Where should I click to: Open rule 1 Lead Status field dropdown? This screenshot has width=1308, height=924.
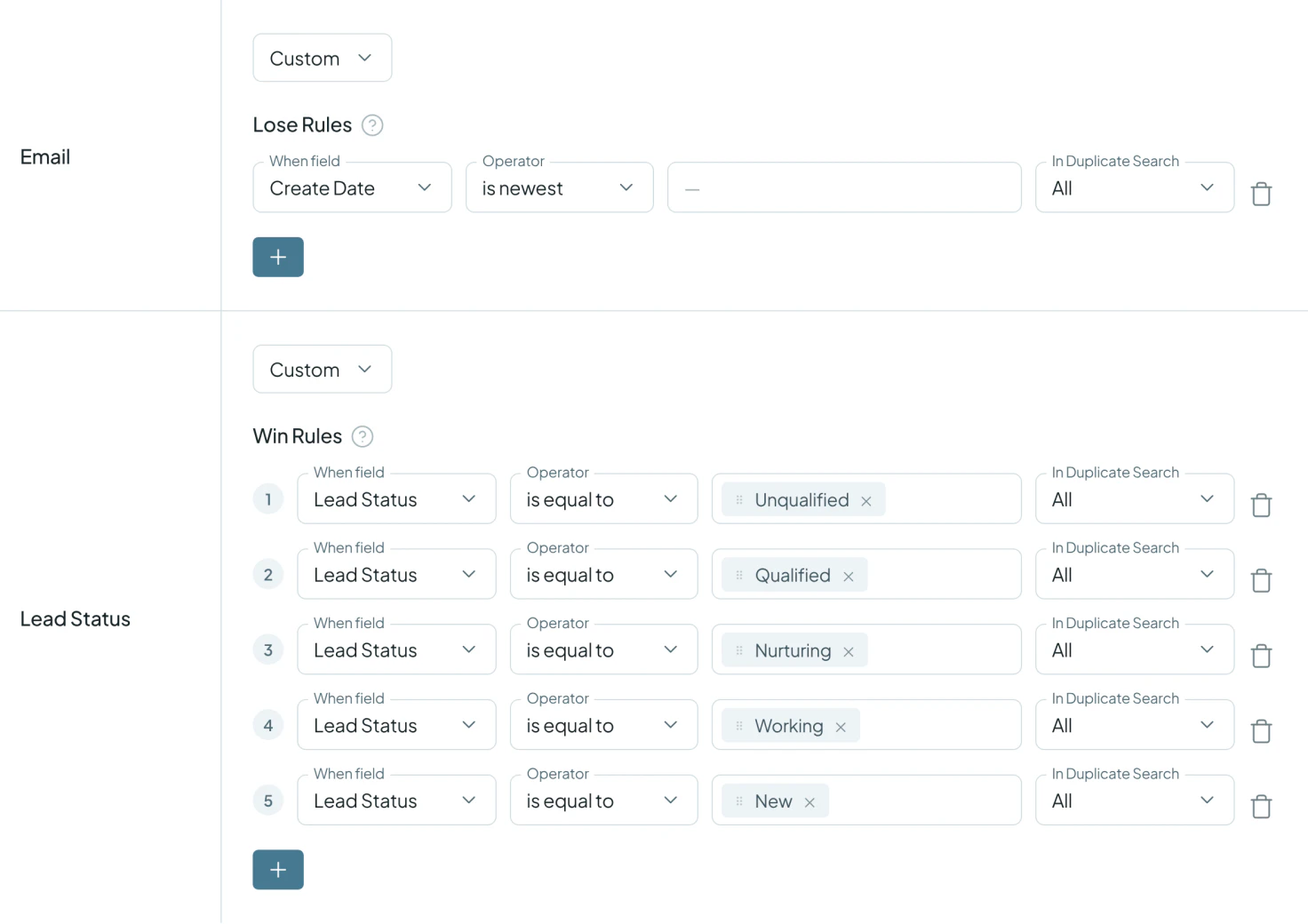click(396, 498)
